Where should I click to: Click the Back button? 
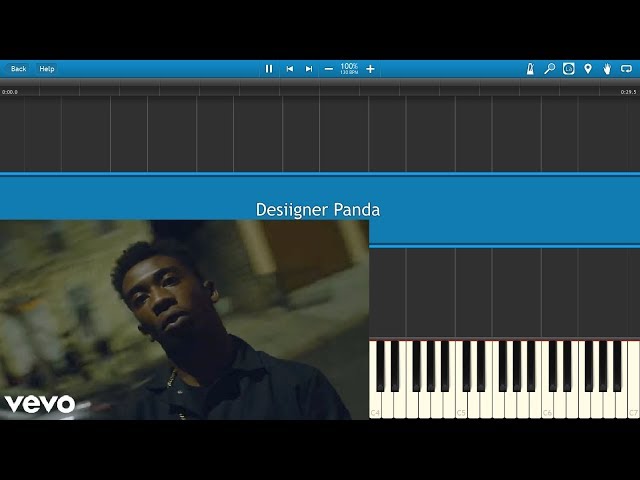pos(17,69)
